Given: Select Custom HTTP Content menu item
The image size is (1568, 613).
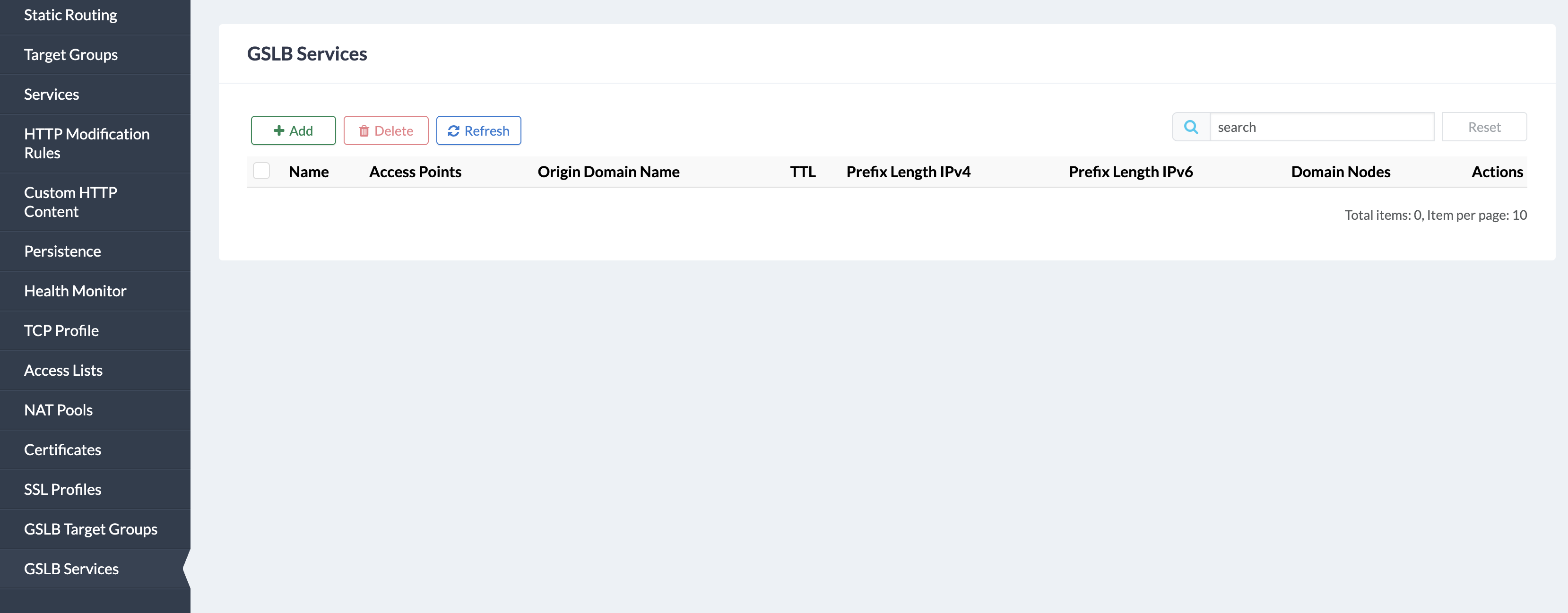Looking at the screenshot, I should click(70, 201).
